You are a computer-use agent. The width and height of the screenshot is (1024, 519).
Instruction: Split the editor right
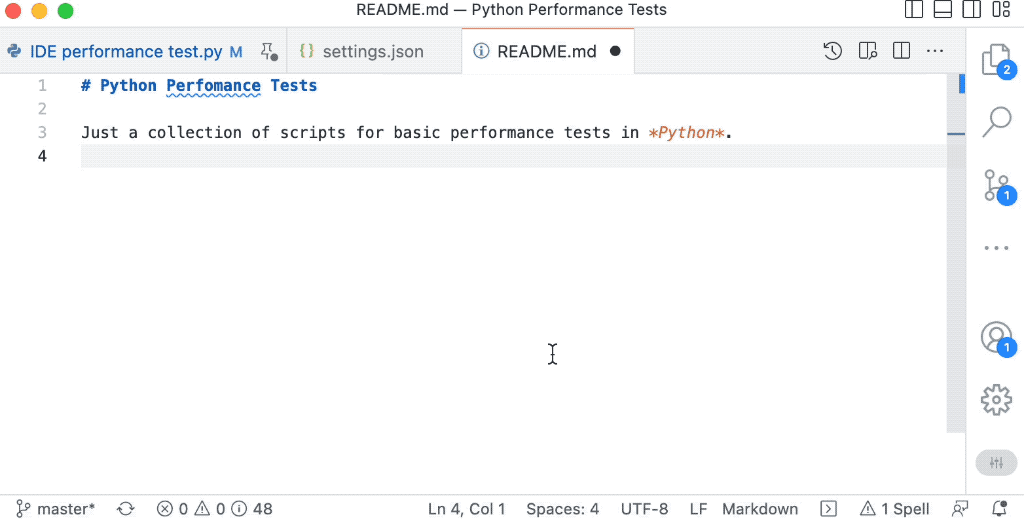(x=901, y=51)
